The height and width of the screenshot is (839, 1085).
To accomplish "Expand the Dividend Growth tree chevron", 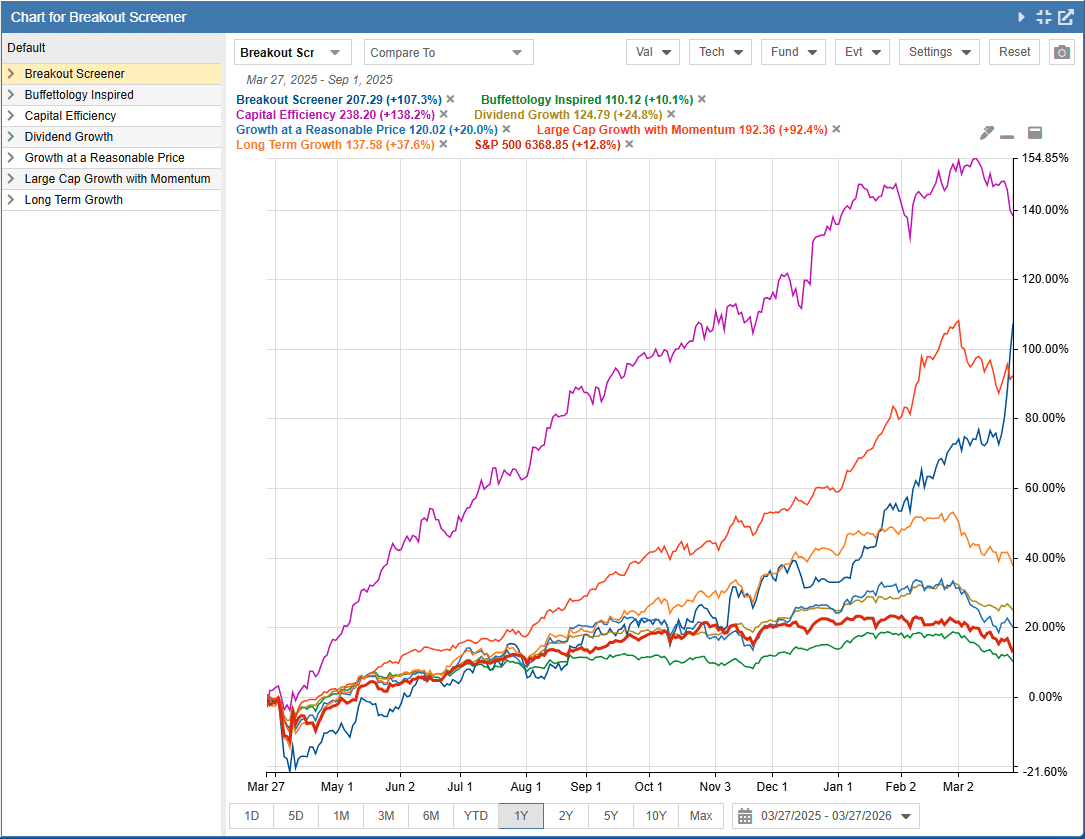I will 11,136.
